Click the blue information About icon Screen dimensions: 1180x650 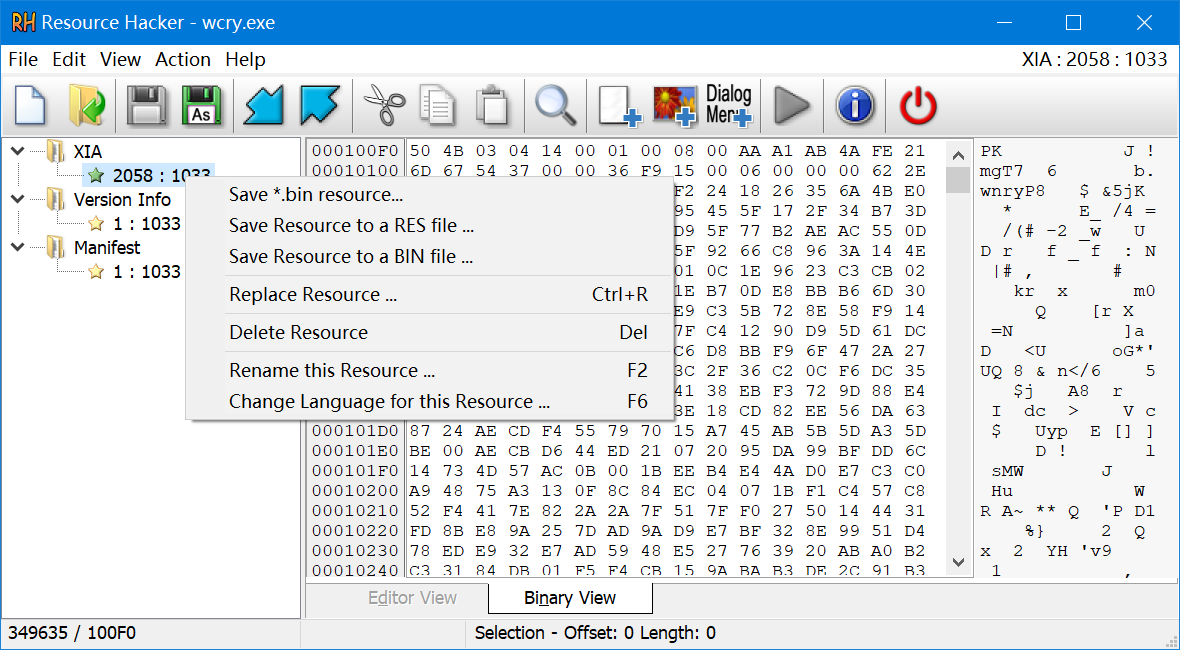point(855,104)
